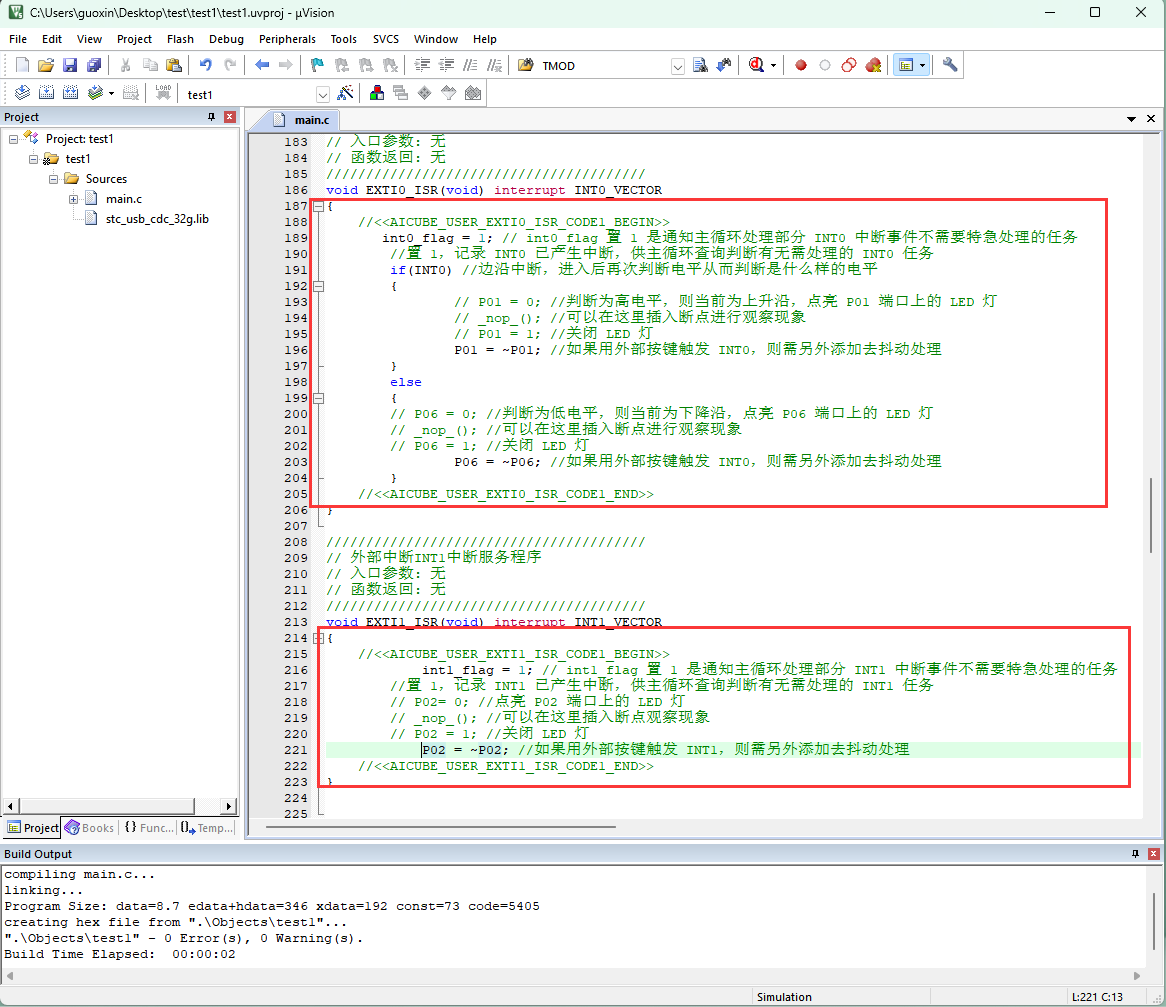Toggle auto-hide pin on Build Output panel
The image size is (1166, 1007).
(x=1135, y=854)
